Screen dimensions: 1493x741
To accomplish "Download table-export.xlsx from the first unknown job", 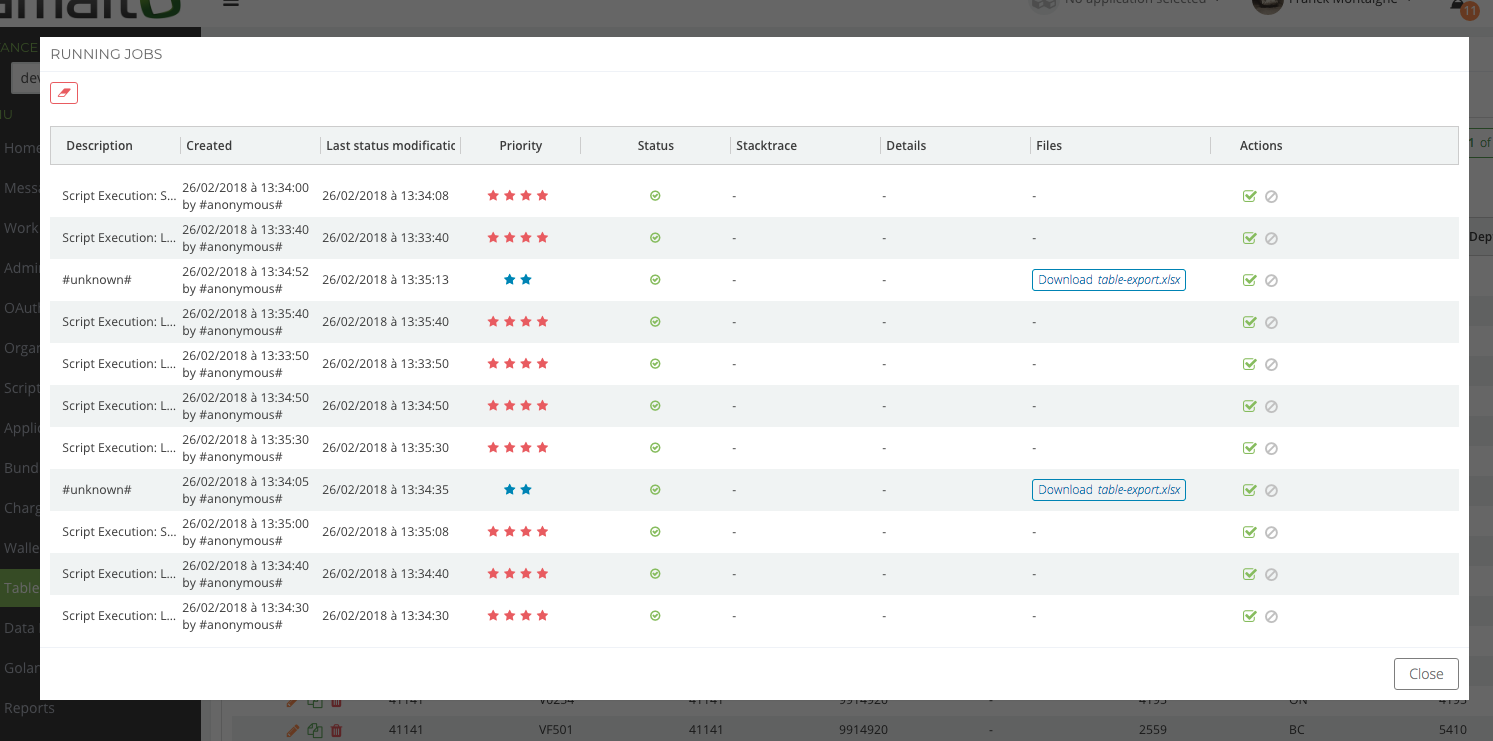I will pyautogui.click(x=1108, y=280).
